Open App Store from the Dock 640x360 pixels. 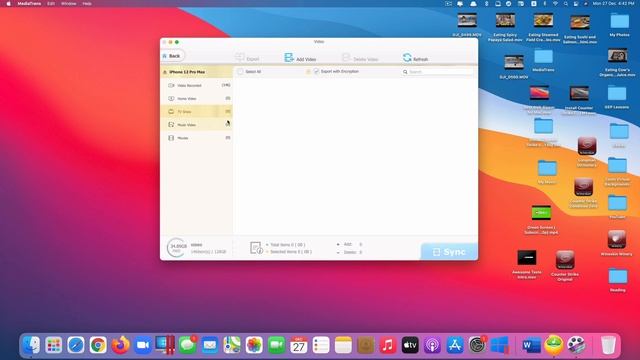coord(455,345)
